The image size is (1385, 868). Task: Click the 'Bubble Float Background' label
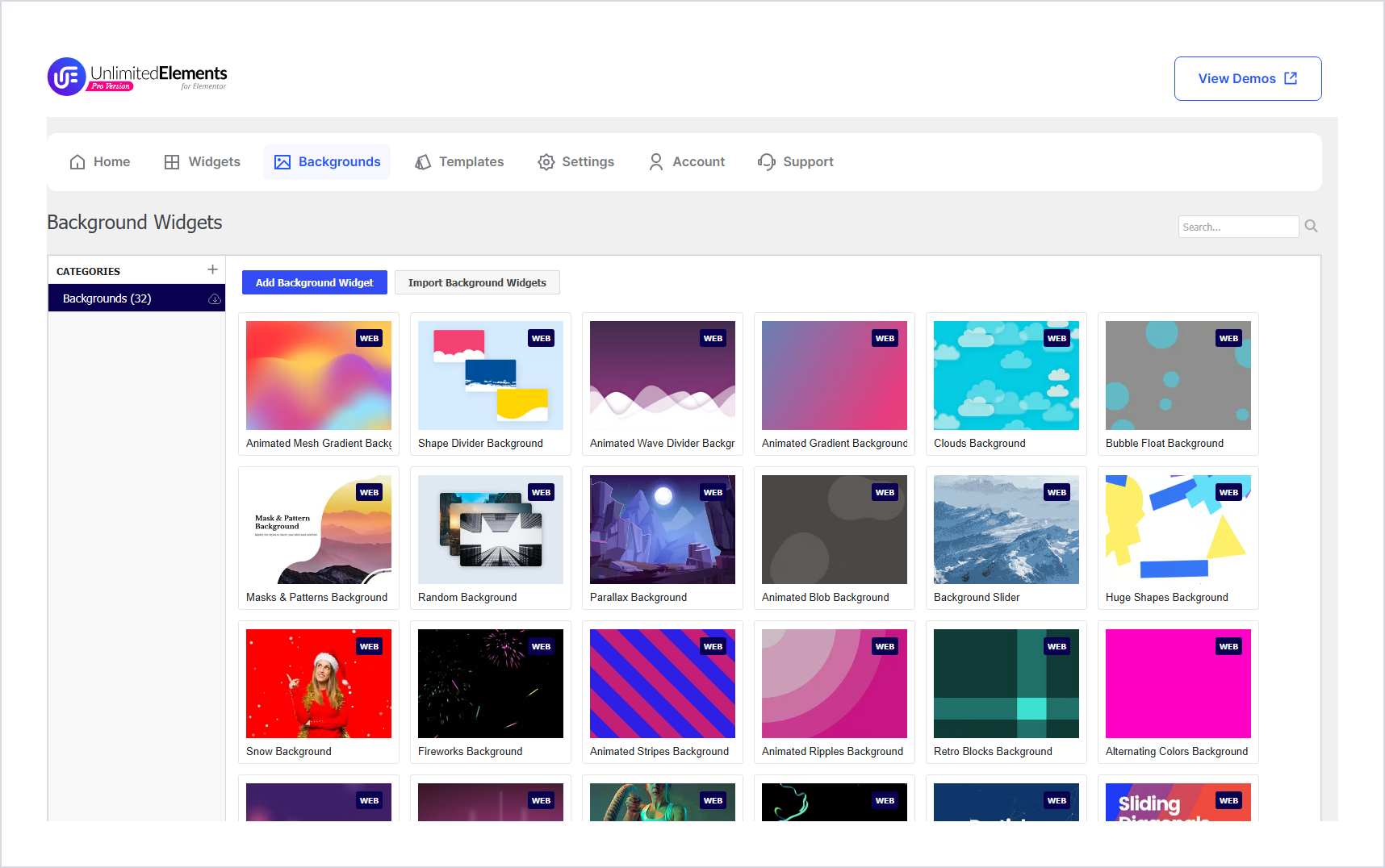coord(1165,444)
